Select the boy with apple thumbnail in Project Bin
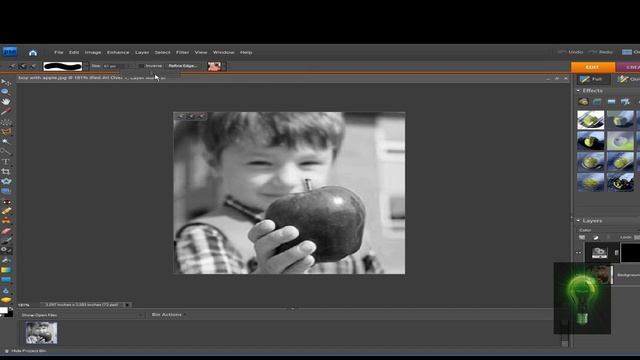The width and height of the screenshot is (640, 360). pos(41,333)
